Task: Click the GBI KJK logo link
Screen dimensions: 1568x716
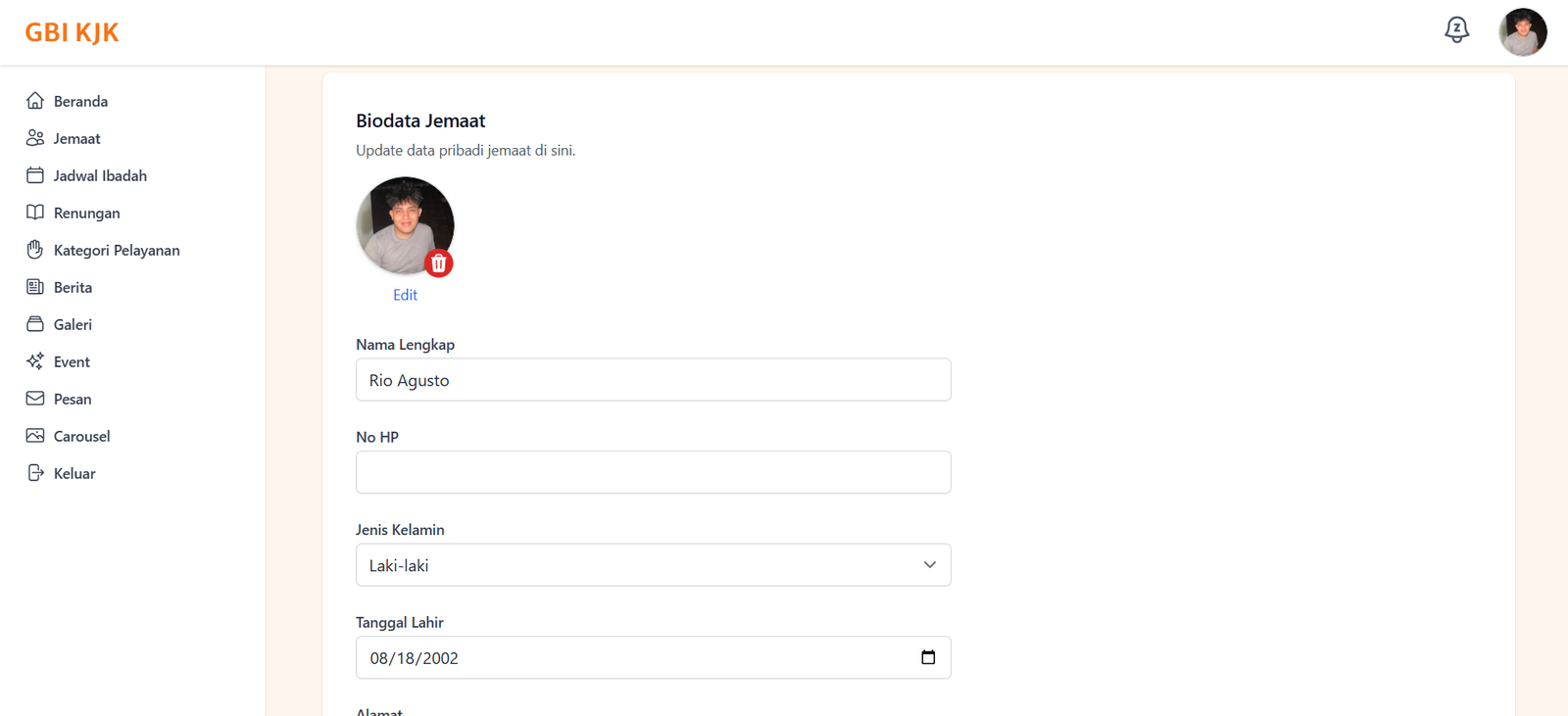Action: point(72,32)
